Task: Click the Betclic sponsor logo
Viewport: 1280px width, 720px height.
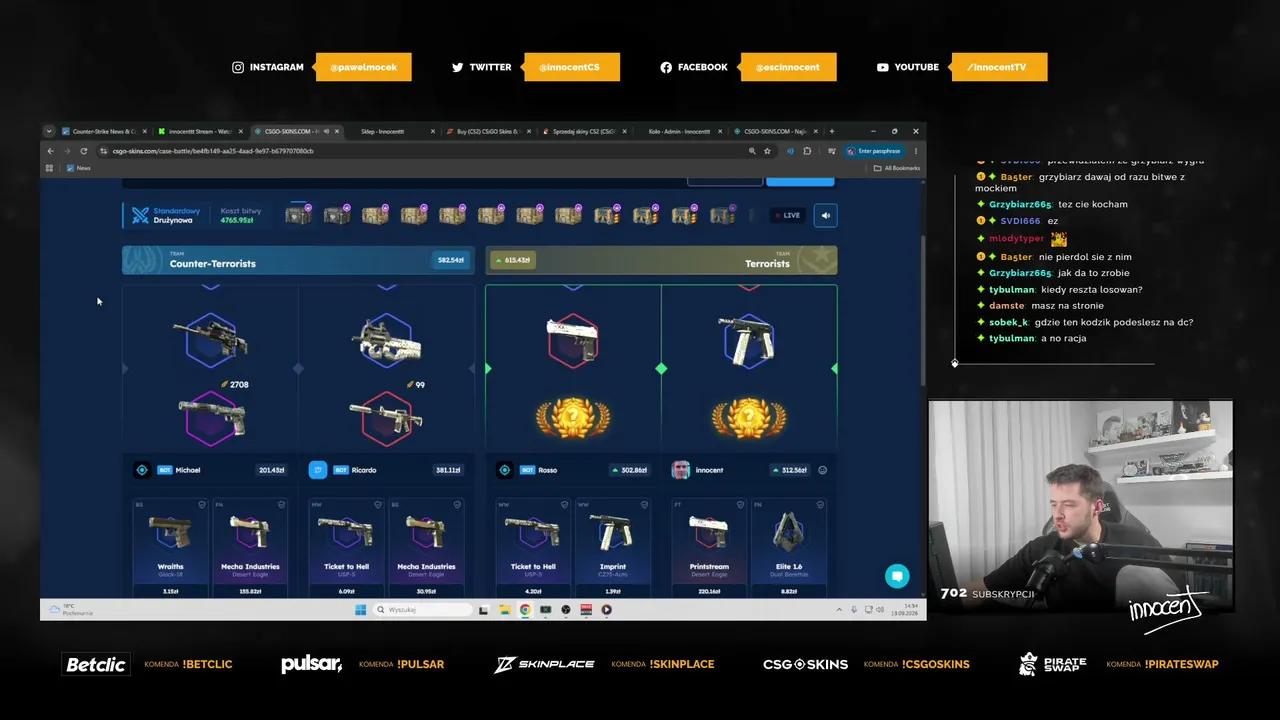Action: pyautogui.click(x=96, y=664)
